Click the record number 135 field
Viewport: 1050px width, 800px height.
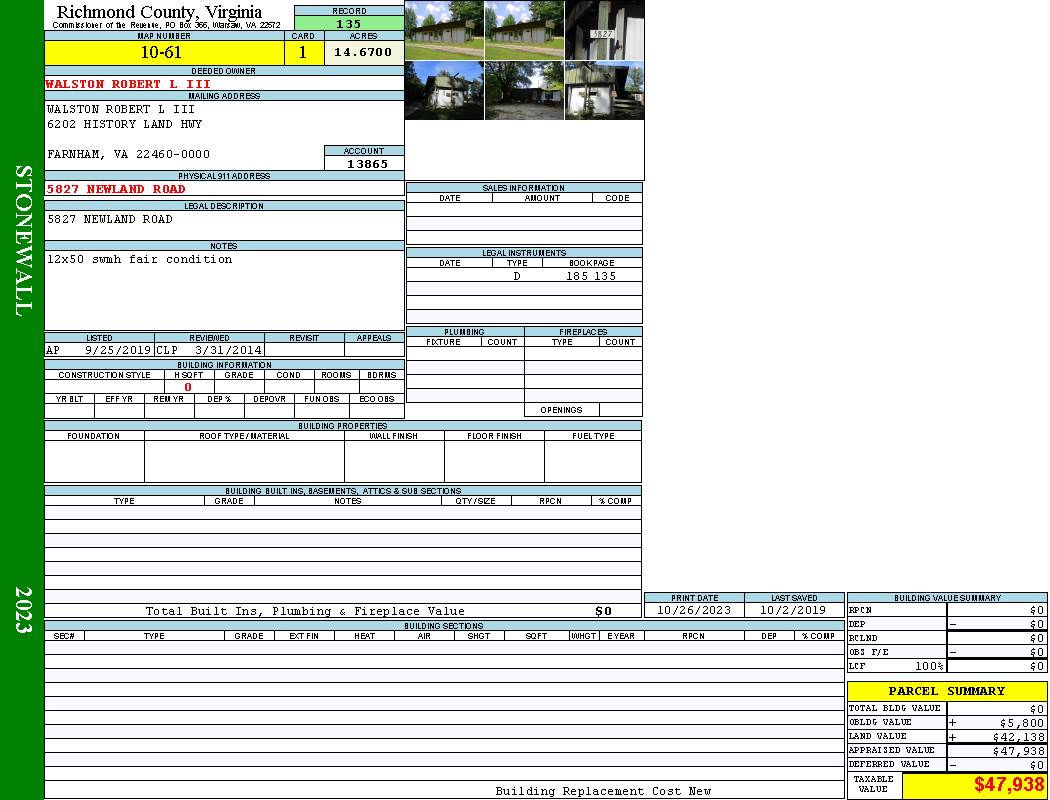349,23
